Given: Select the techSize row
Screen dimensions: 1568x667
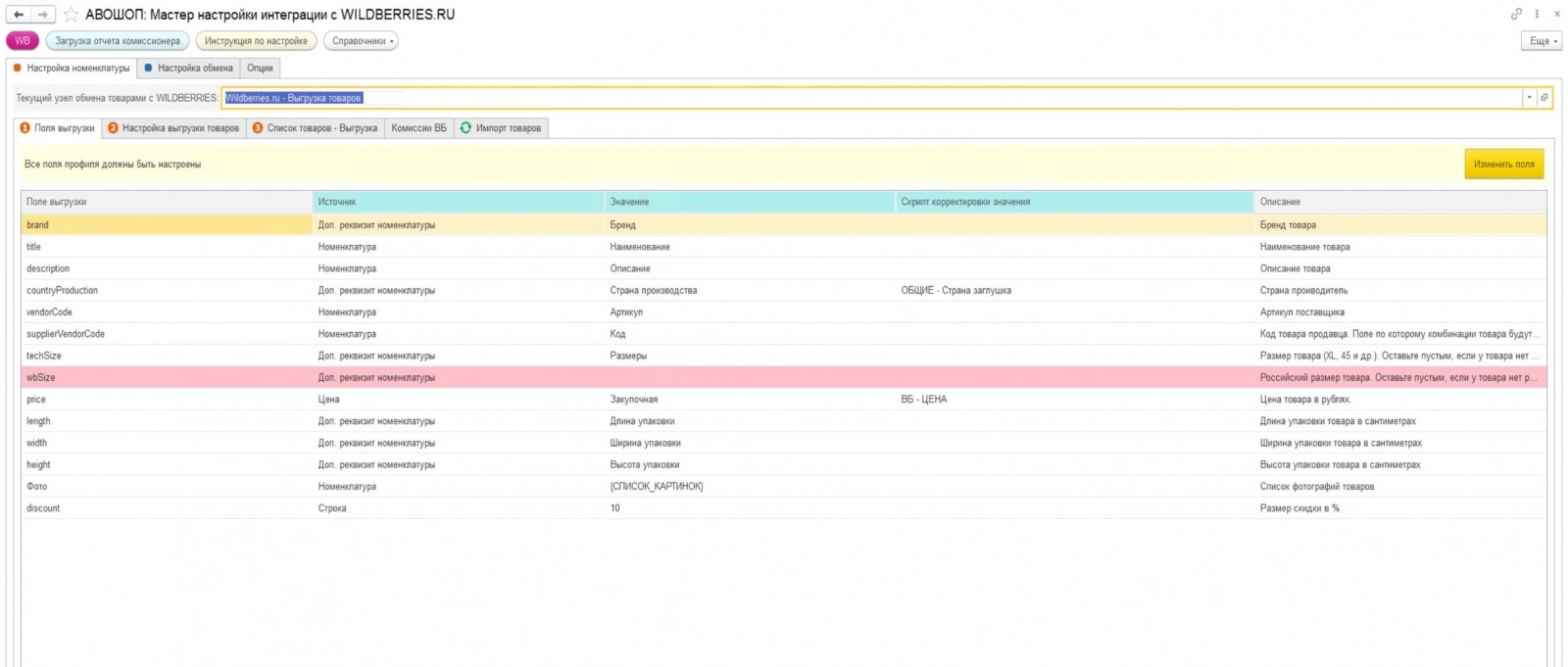Looking at the screenshot, I should [x=784, y=356].
